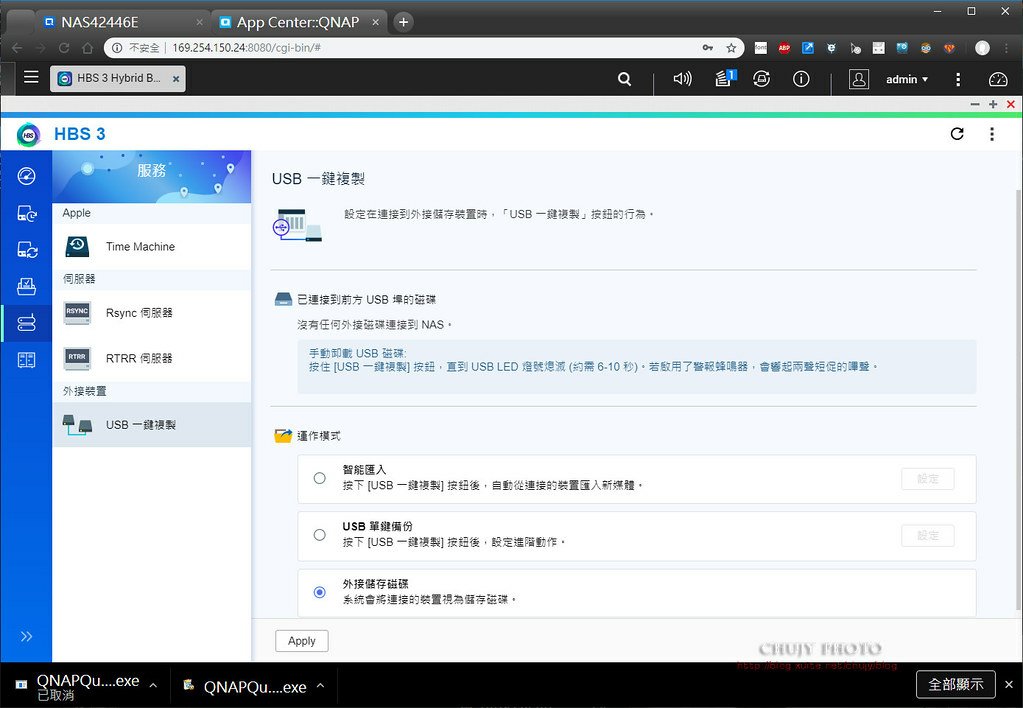The height and width of the screenshot is (708, 1023).
Task: Open the jobs sidebar icon
Action: [x=26, y=286]
